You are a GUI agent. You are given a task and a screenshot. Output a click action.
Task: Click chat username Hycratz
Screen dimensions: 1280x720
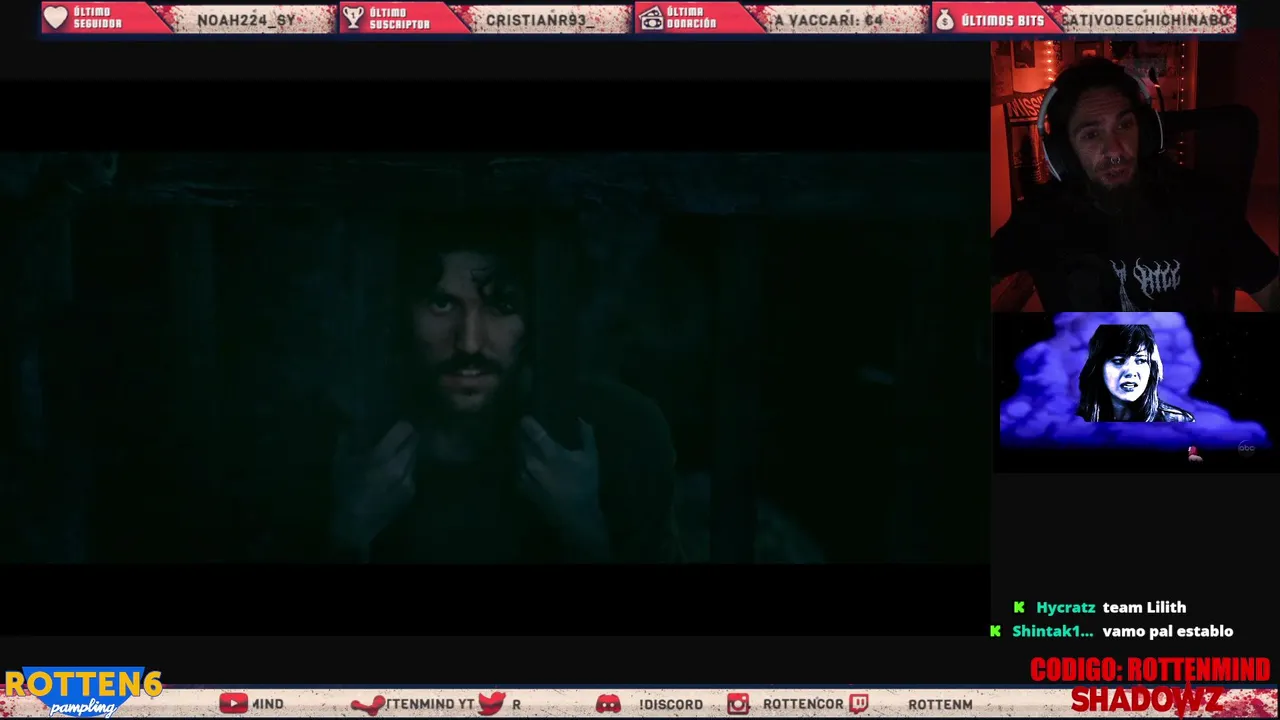click(1066, 607)
